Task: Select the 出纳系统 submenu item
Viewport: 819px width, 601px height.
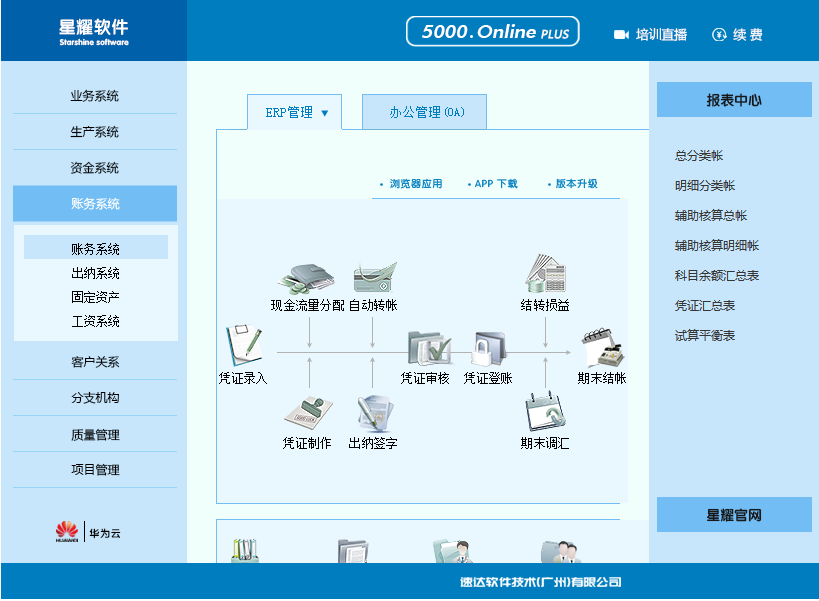Action: (x=96, y=273)
